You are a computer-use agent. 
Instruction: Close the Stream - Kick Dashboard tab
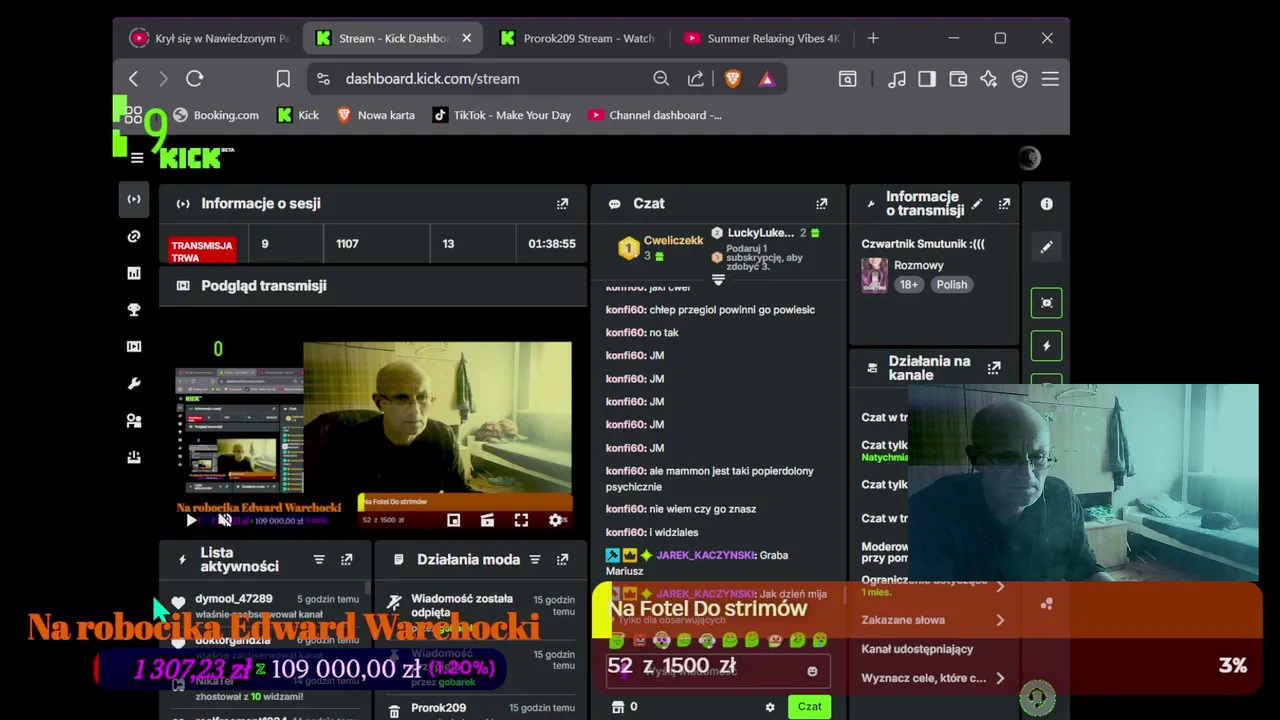pyautogui.click(x=466, y=38)
